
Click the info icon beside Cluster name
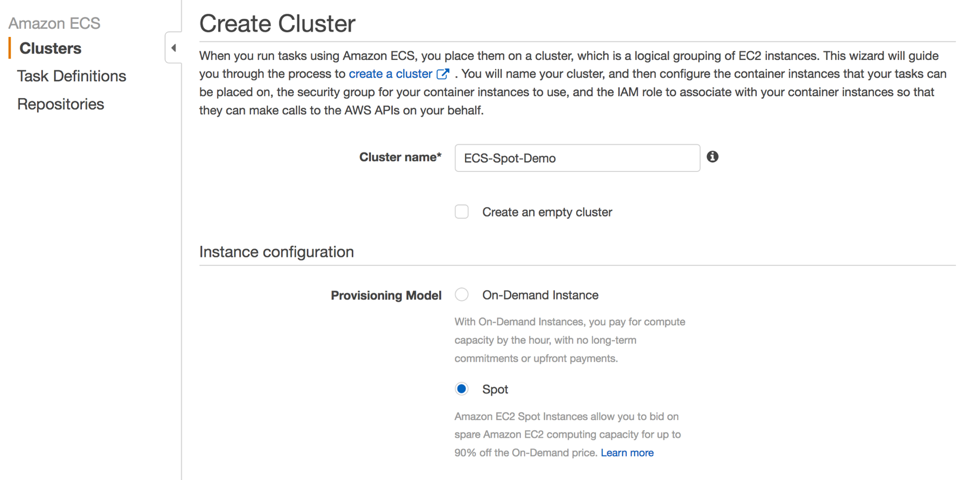click(712, 157)
